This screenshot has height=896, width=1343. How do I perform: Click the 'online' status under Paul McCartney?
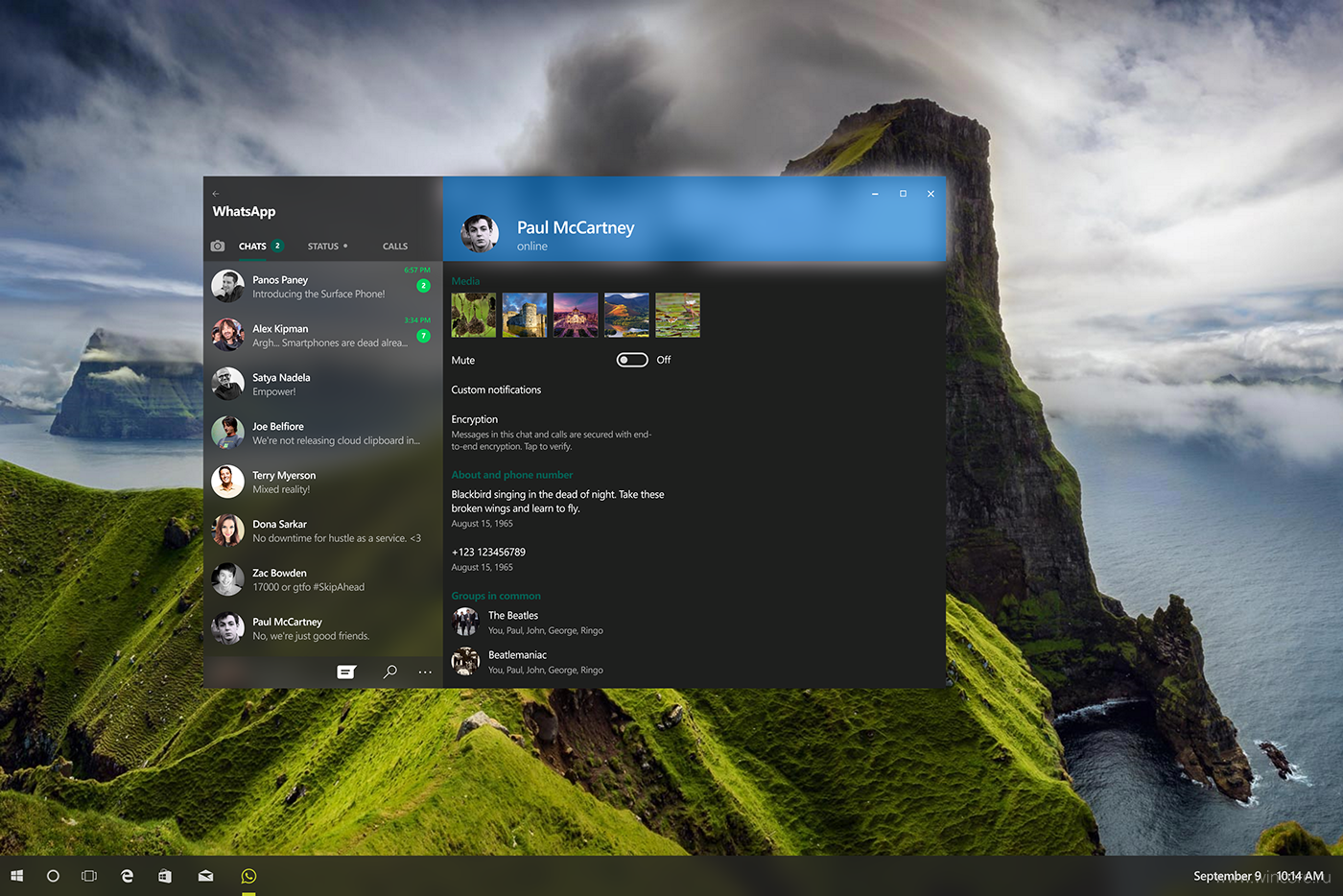[532, 247]
